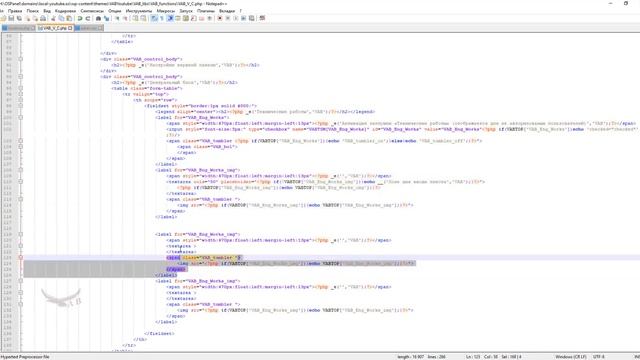640x360 pixels.
Task: Close the VAB_V_C.php tab
Action: click(x=70, y=28)
